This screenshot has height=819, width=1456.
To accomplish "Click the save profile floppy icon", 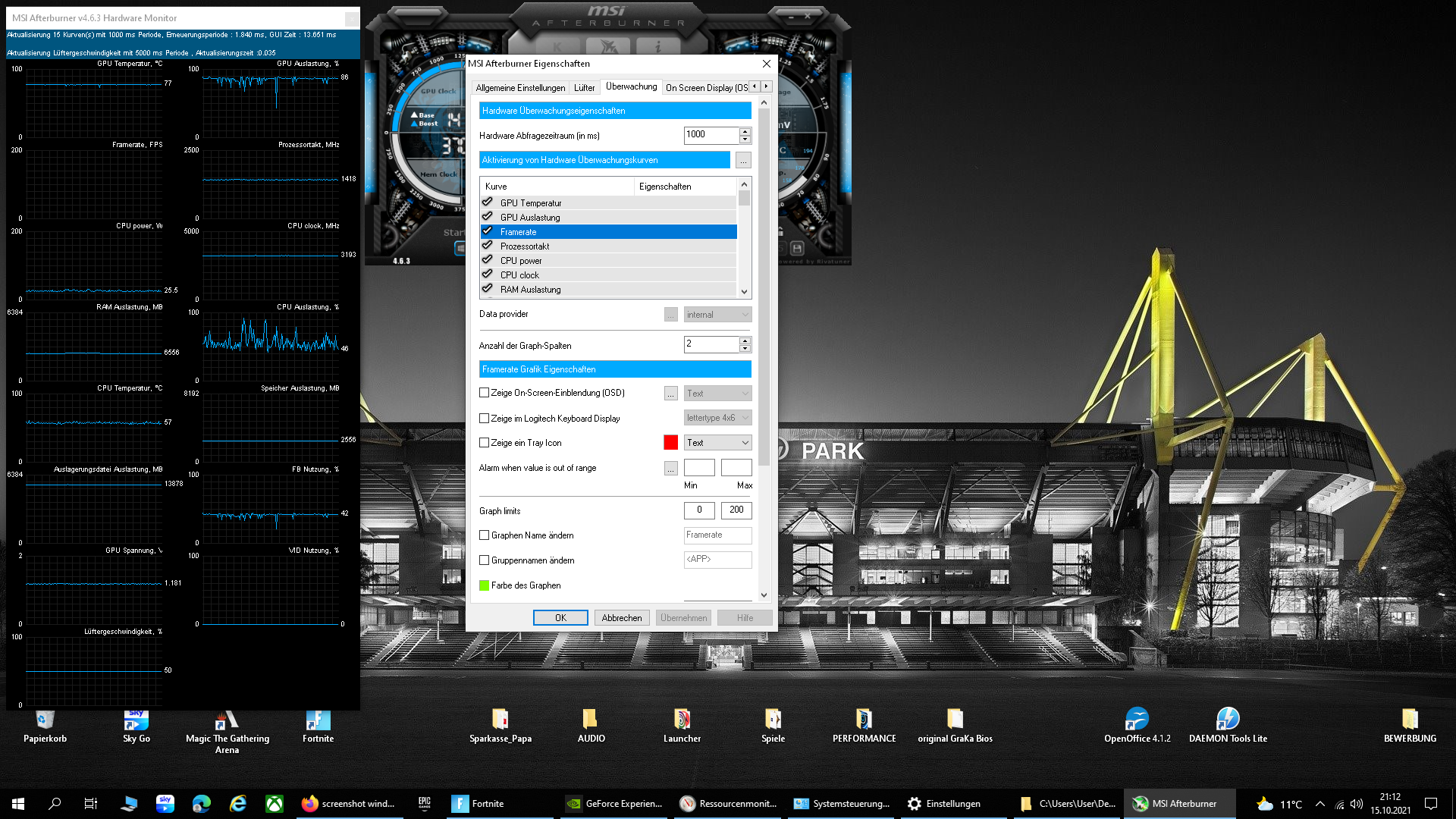I will coord(796,248).
